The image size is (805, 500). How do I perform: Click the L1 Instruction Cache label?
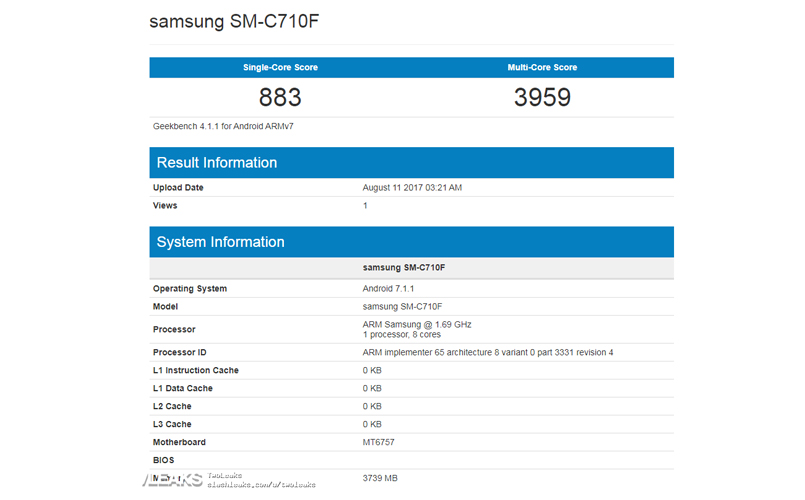pos(196,370)
